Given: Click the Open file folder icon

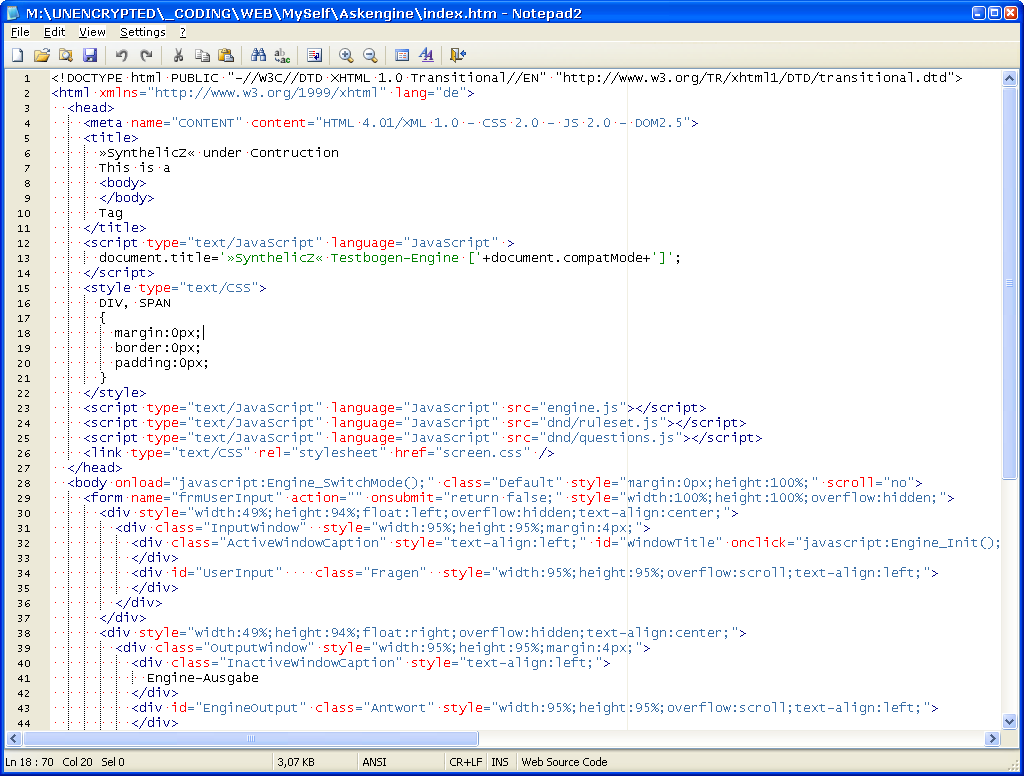Looking at the screenshot, I should [x=42, y=56].
